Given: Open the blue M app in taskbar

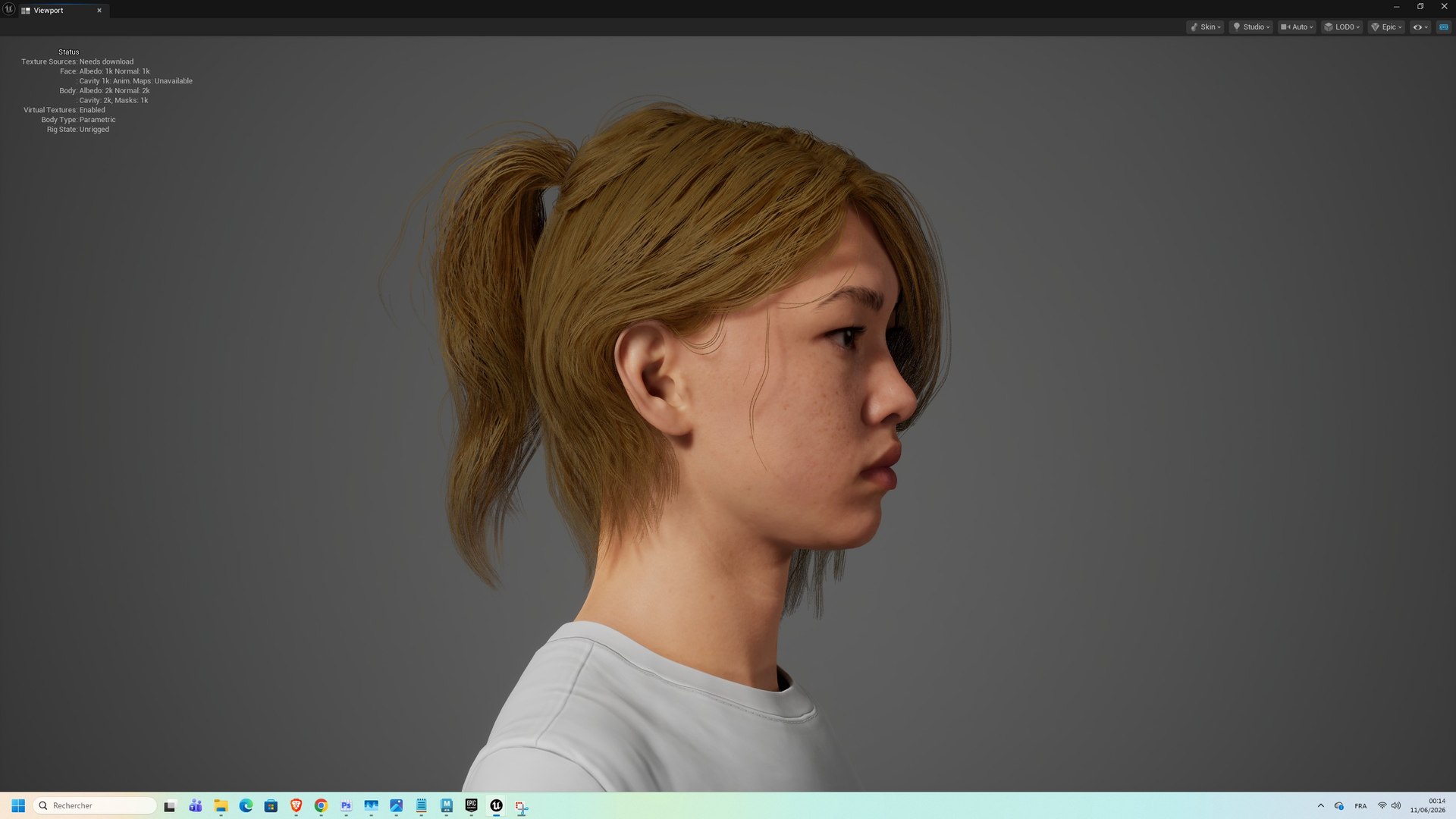Looking at the screenshot, I should [x=446, y=805].
